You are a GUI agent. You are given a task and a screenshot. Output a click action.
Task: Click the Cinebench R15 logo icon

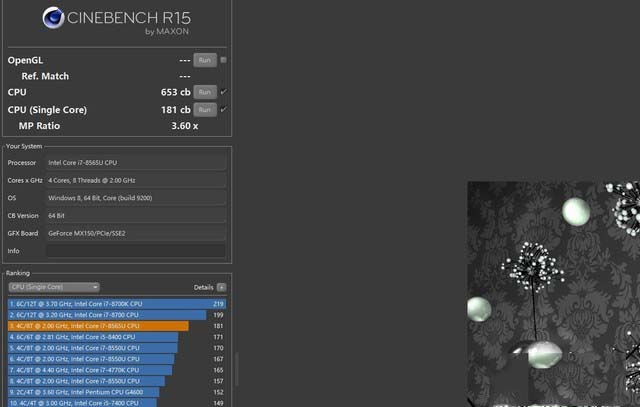[53, 18]
